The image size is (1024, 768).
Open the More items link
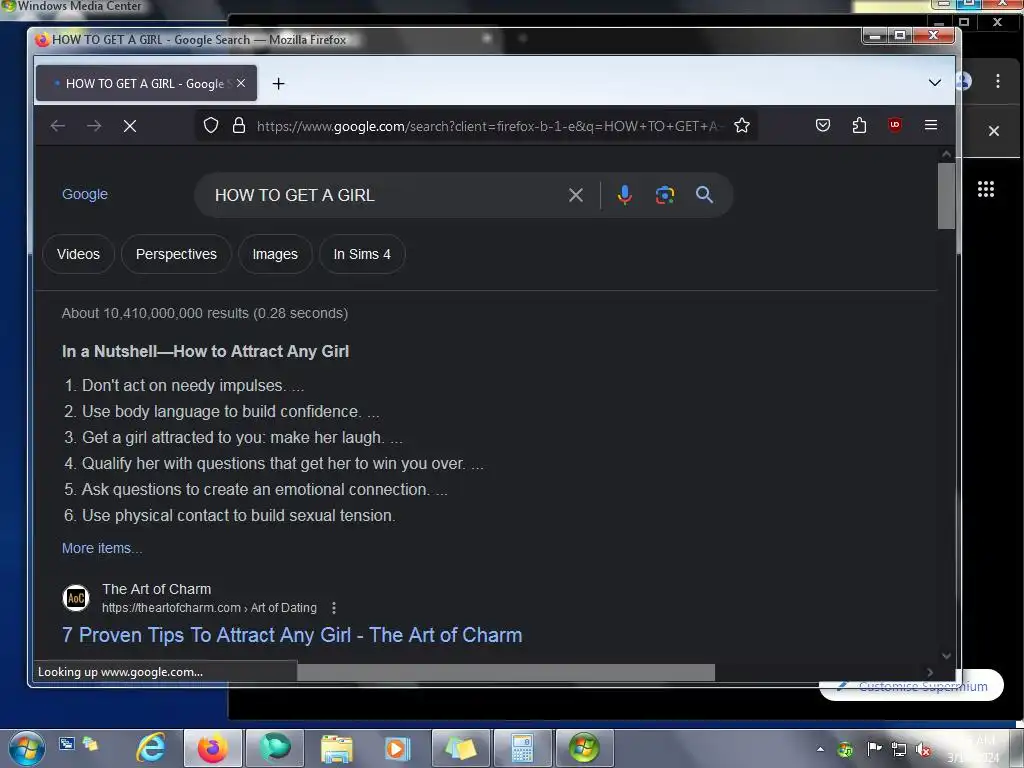coord(102,548)
